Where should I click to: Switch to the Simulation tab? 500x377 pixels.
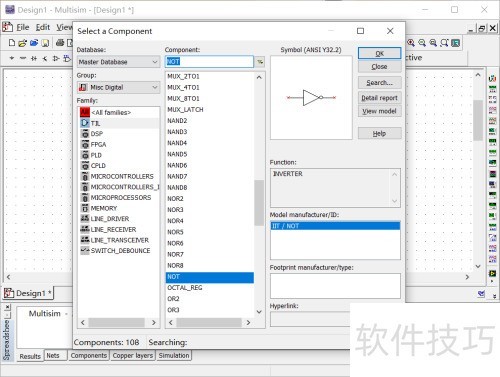(x=174, y=356)
